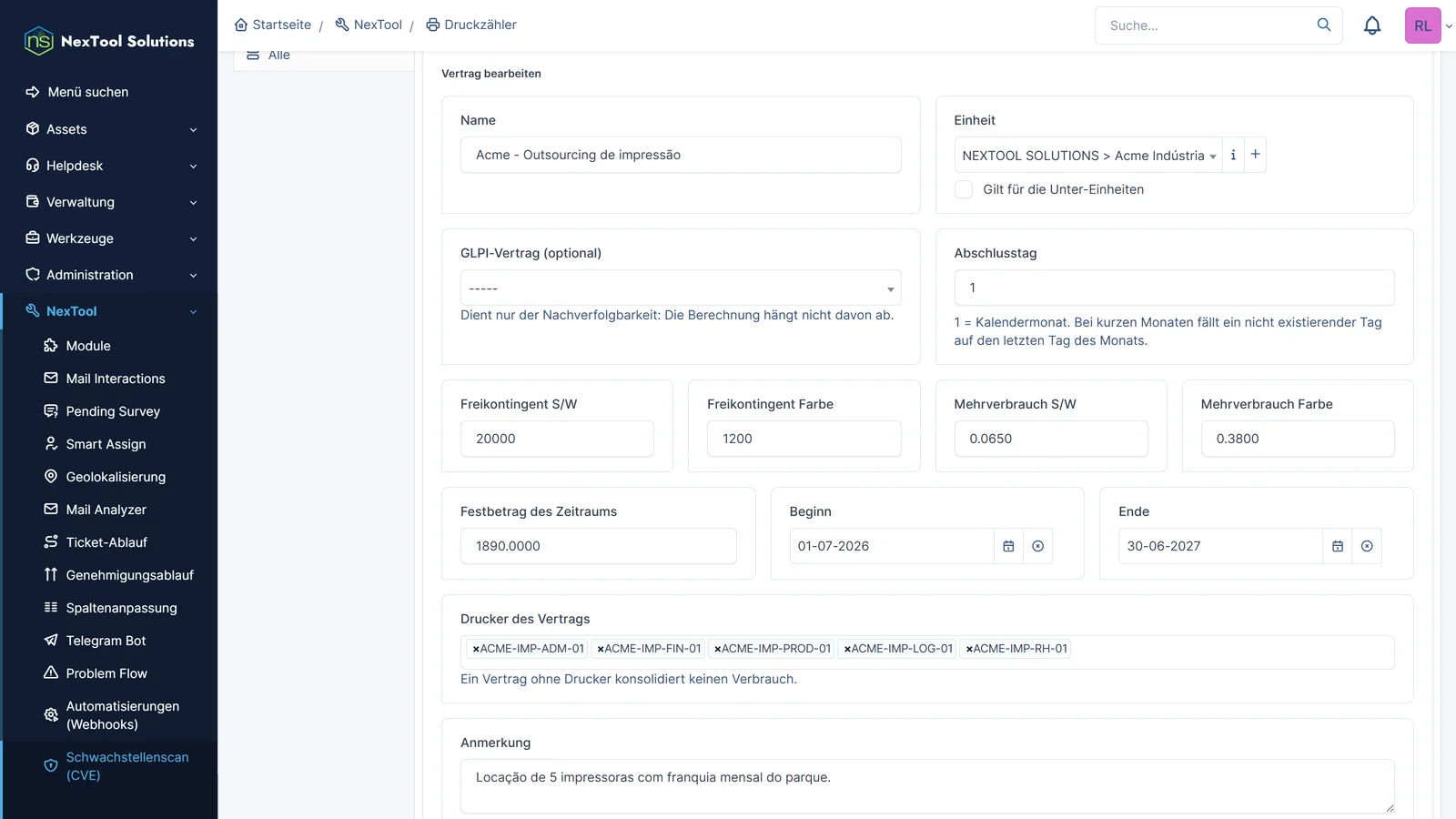Click the search magnifier icon

coord(1324,25)
